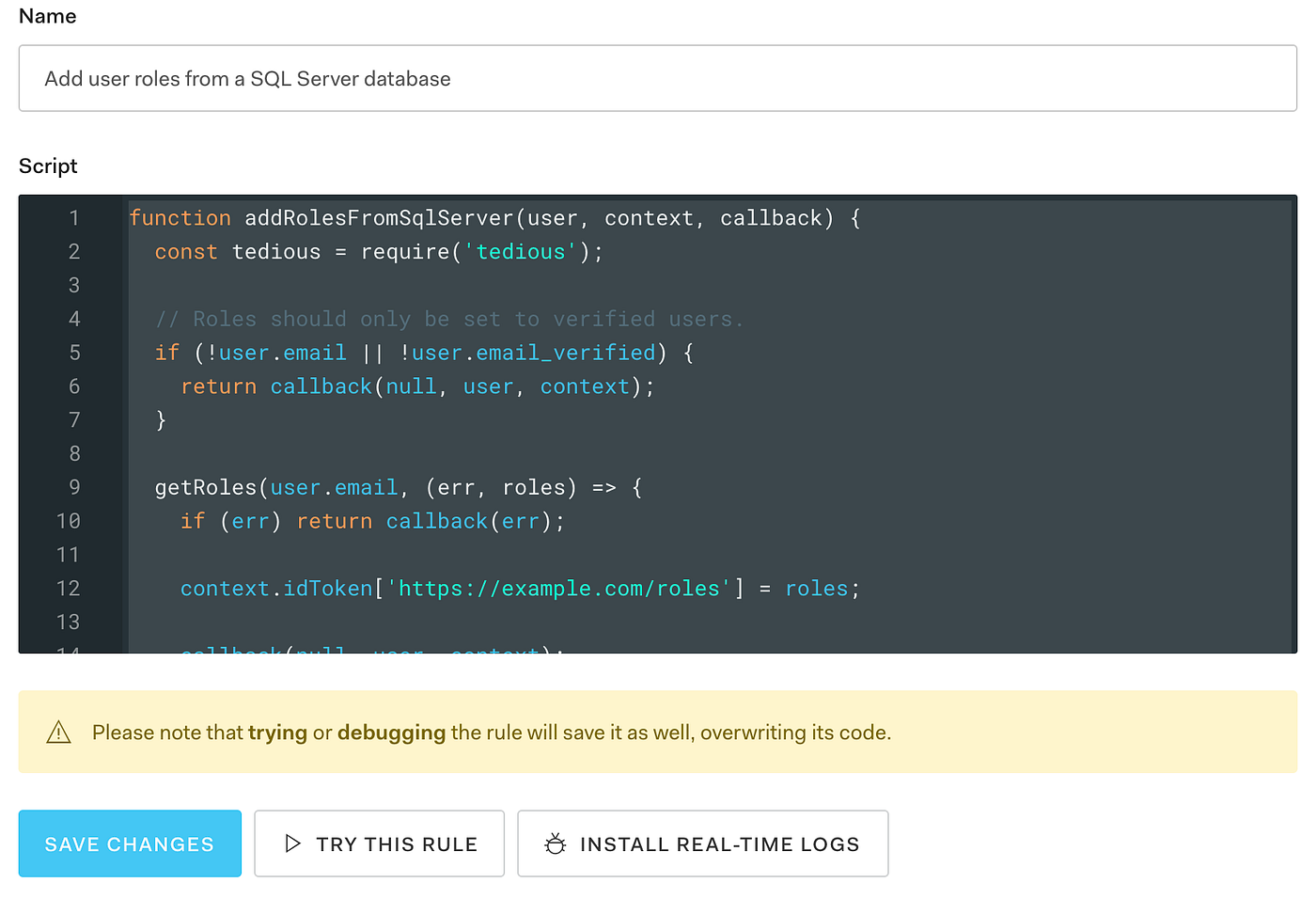This screenshot has height=914, width=1316.
Task: Select the text Add user roles from a SQL Server database
Action: pyautogui.click(x=246, y=79)
